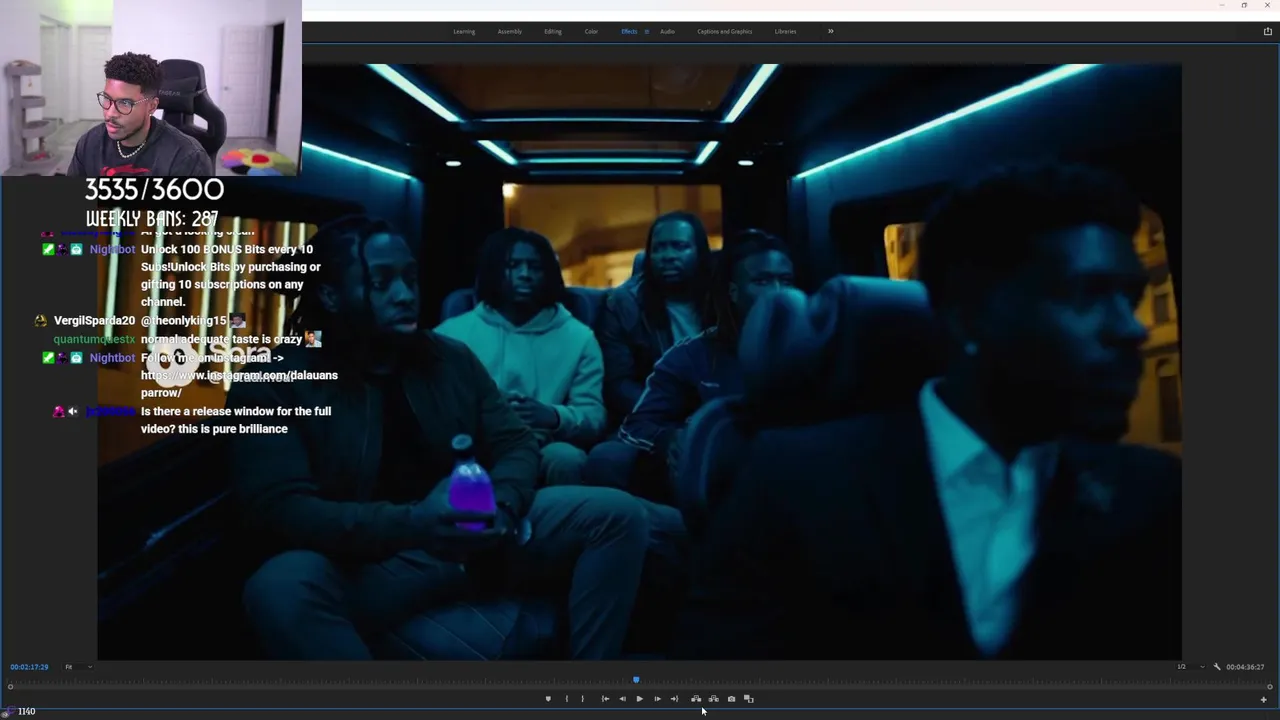Open the Effects workspace menu icon
This screenshot has width=1280, height=720.
(x=646, y=32)
